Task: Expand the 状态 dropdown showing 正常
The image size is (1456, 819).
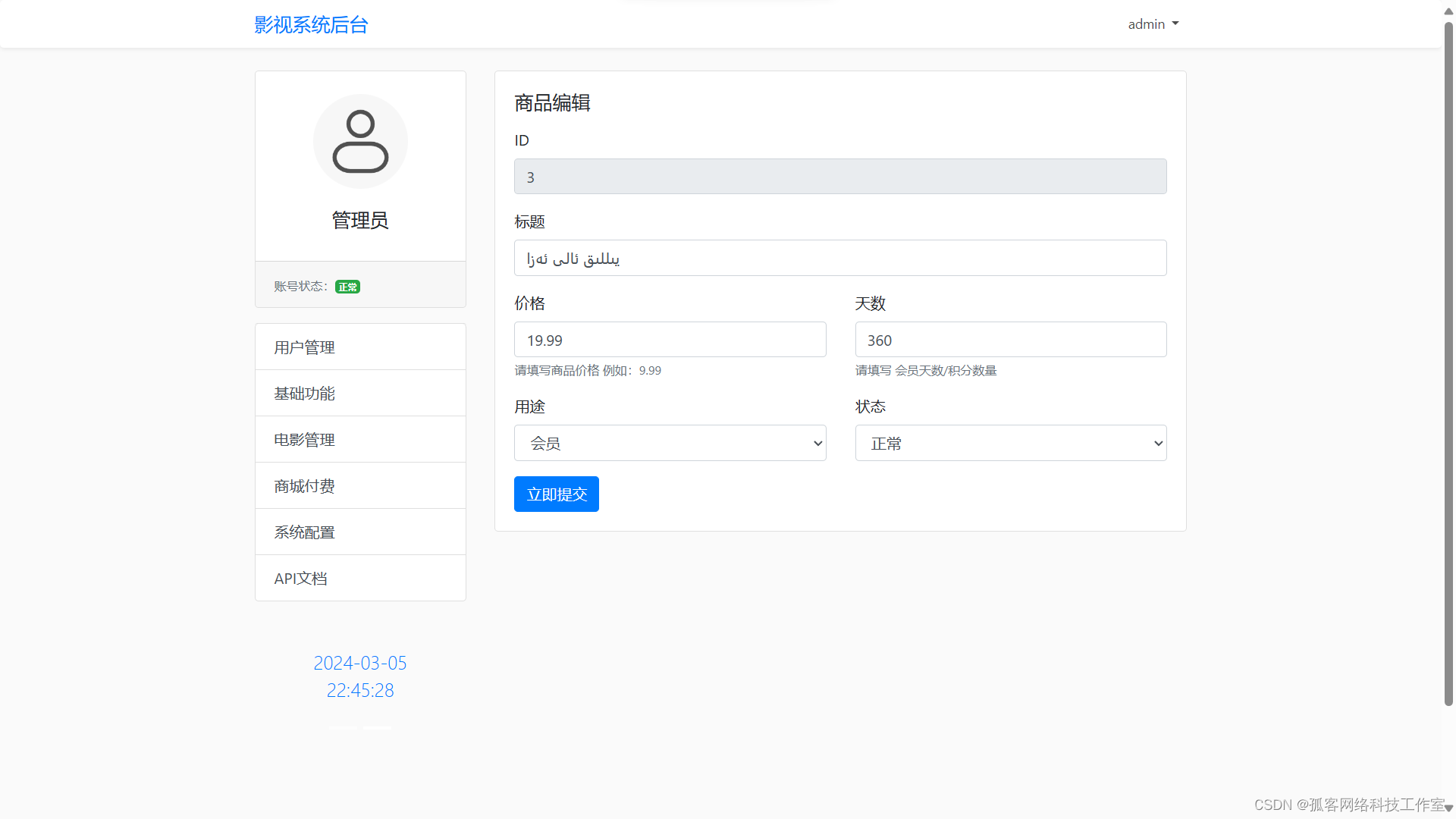Action: (x=1011, y=443)
